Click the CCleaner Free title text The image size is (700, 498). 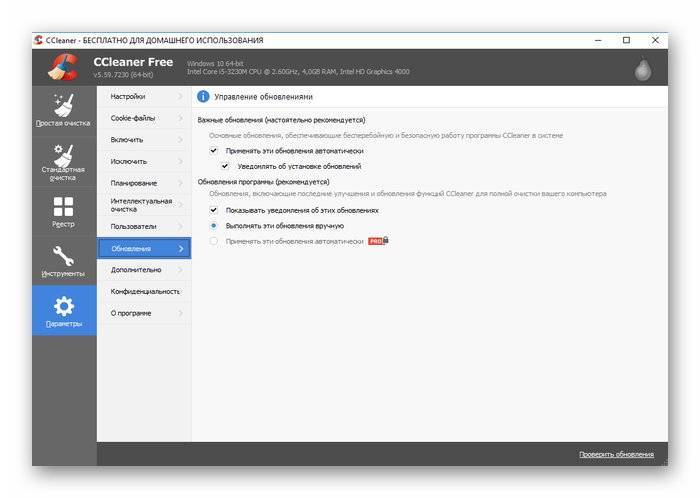[x=133, y=62]
